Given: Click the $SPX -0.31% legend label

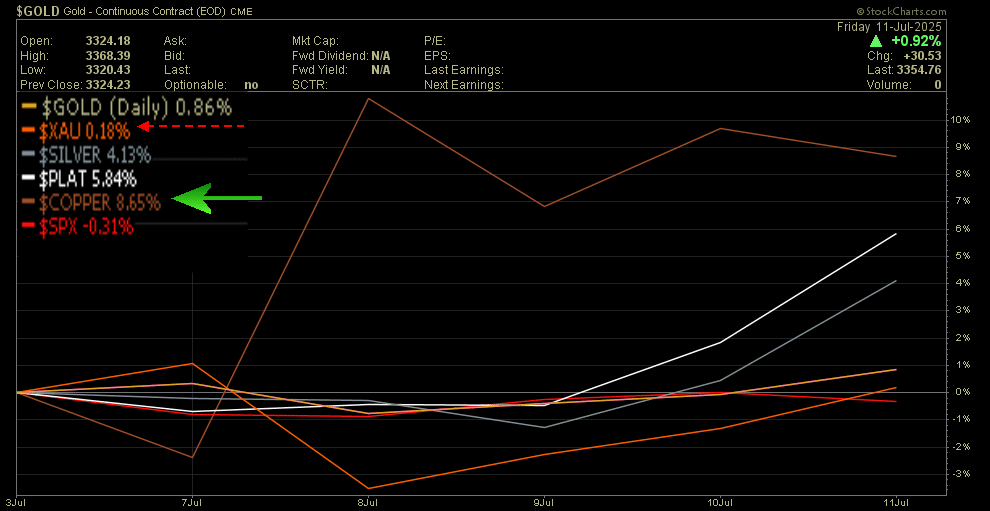Looking at the screenshot, I should click(86, 227).
